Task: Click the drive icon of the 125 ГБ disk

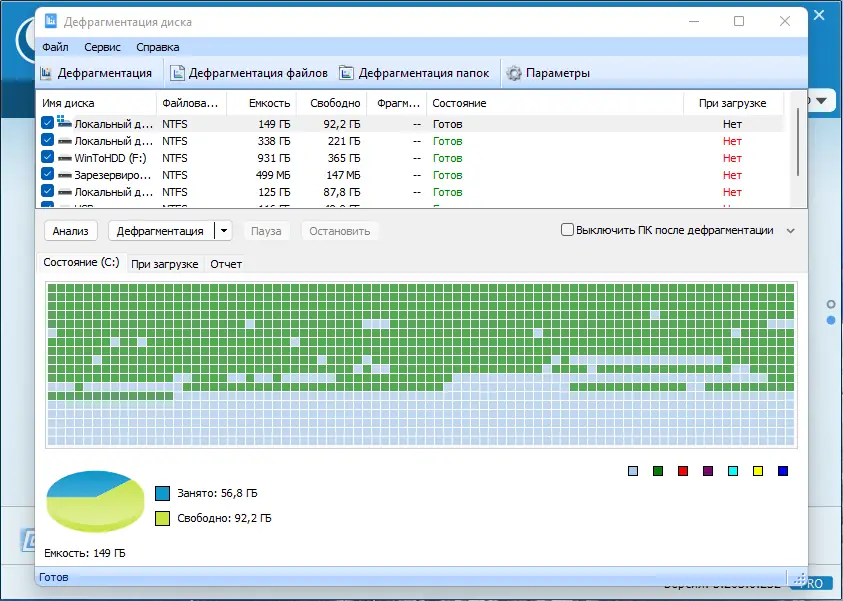Action: tap(65, 192)
